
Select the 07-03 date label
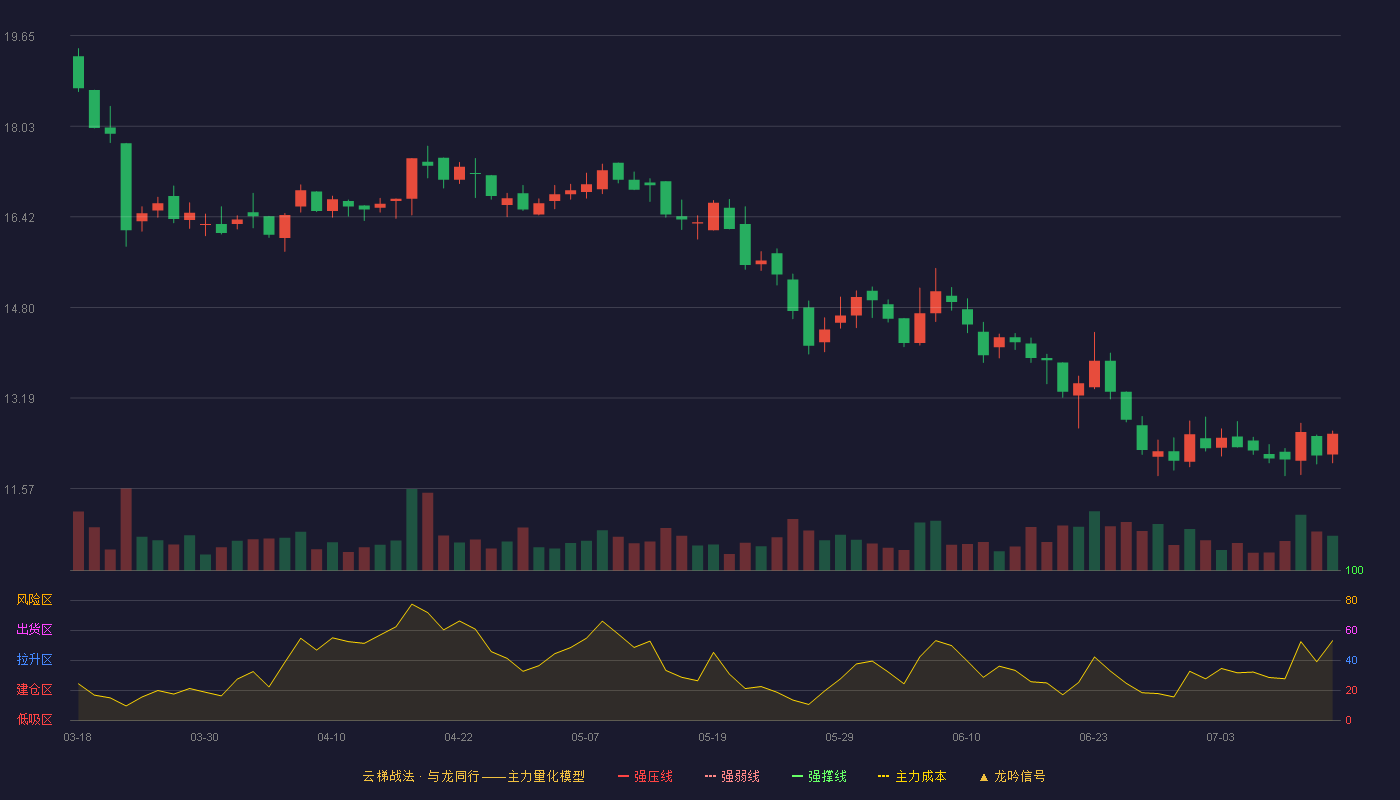coord(1221,737)
